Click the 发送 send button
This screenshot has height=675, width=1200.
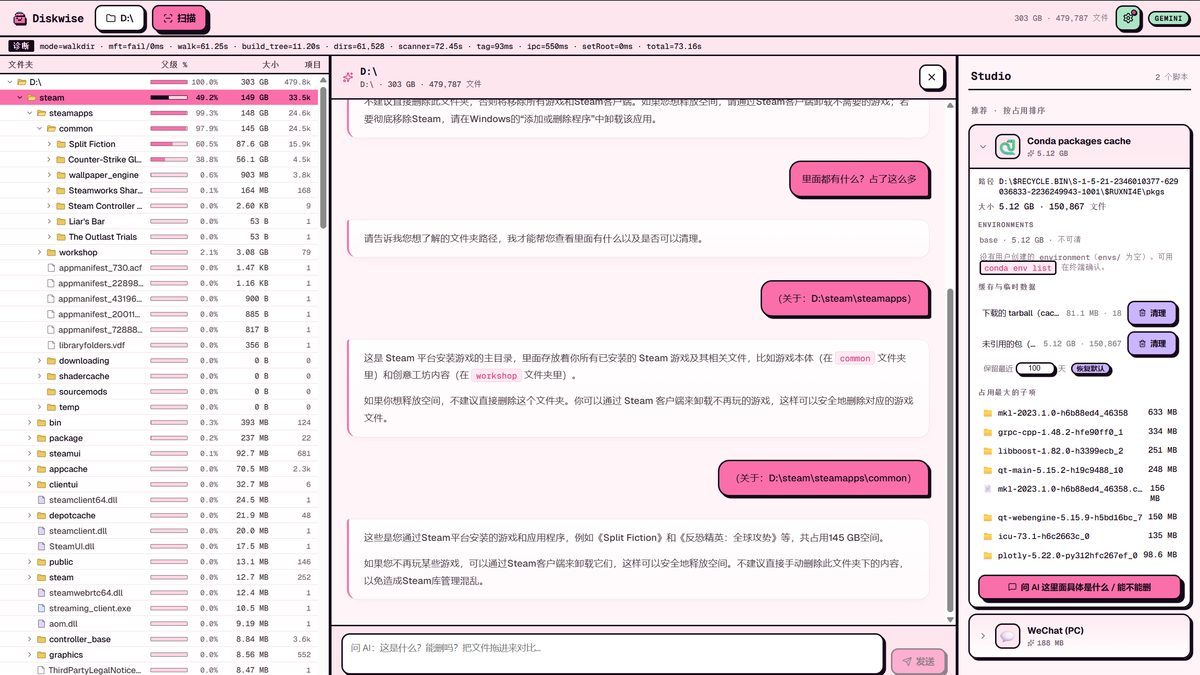tap(918, 661)
